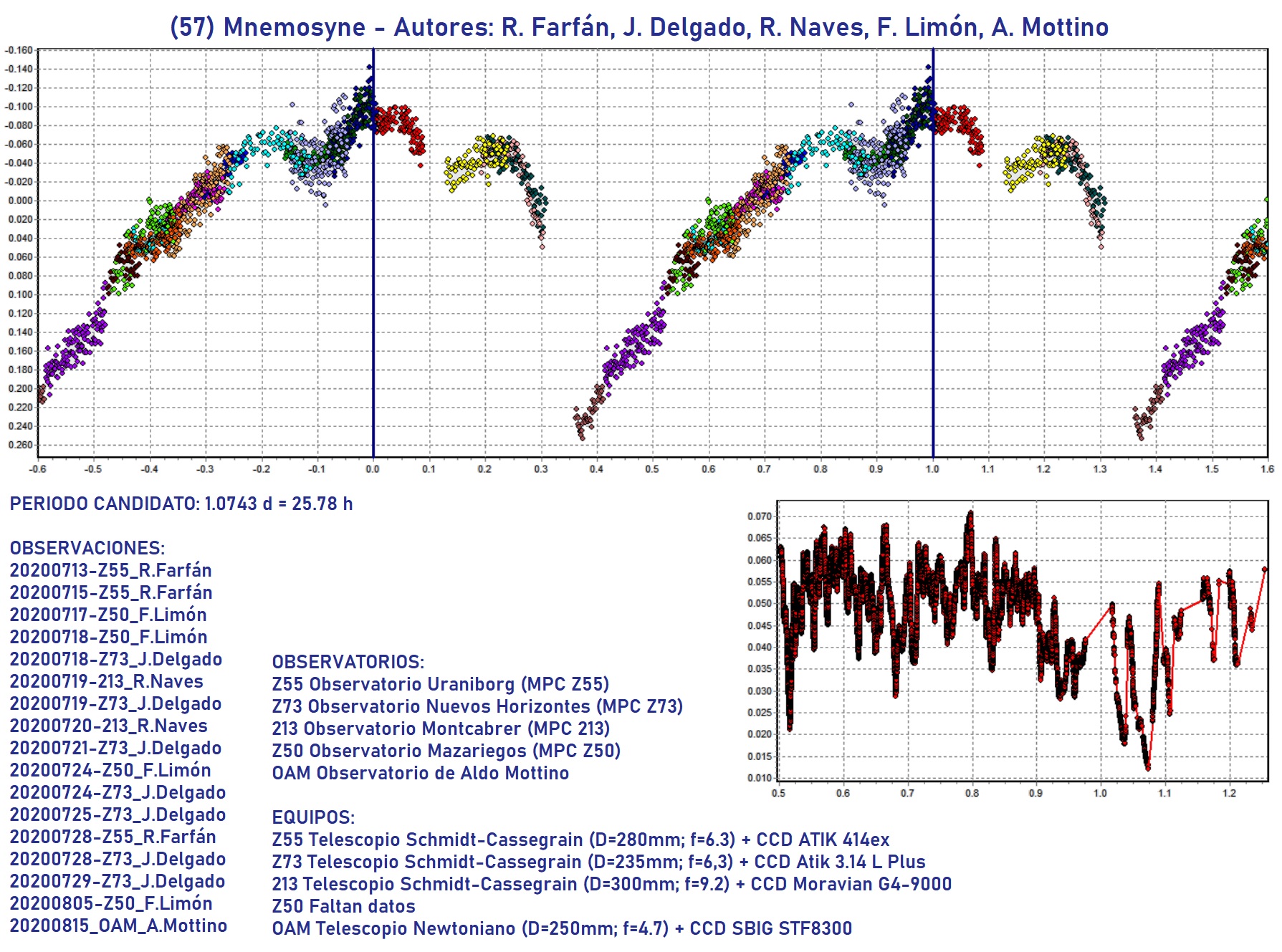Click the 0.260 label on main y-axis
Viewport: 1282px width, 952px height.
(20, 445)
